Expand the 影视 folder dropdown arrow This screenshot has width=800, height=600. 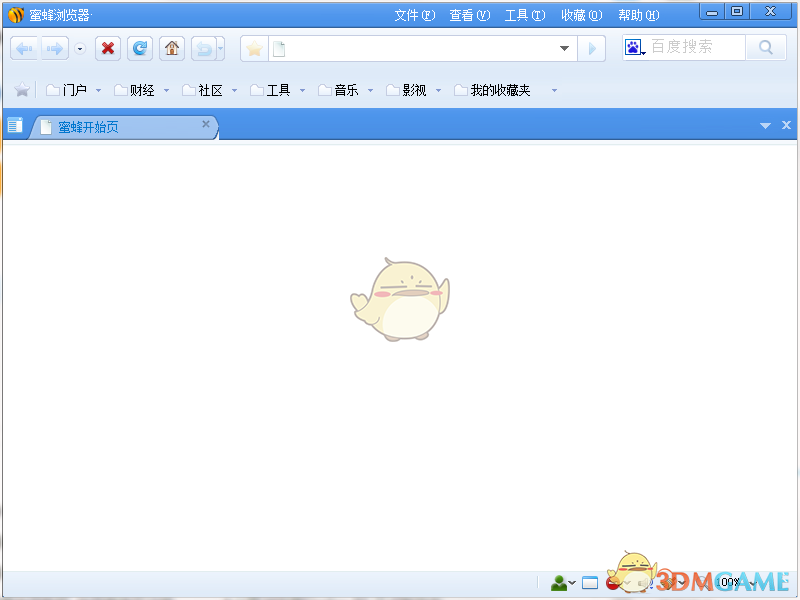[438, 91]
